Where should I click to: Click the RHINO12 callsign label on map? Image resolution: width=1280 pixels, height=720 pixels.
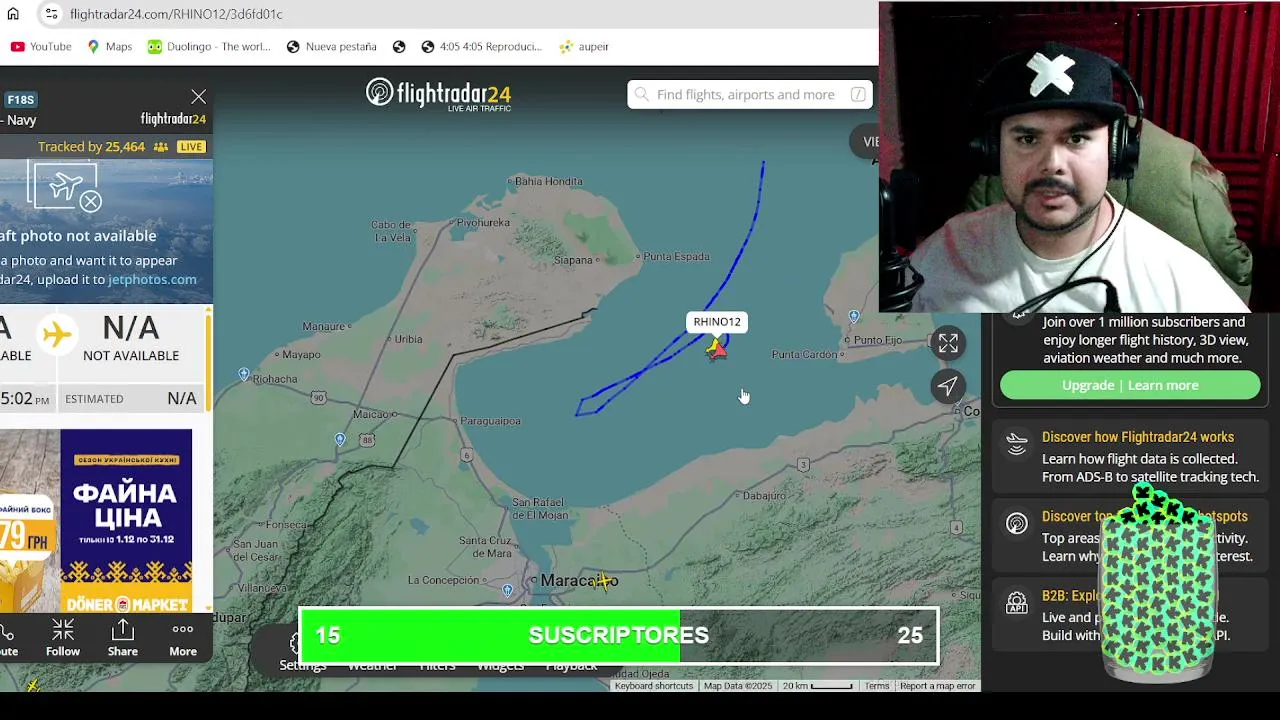[x=717, y=322]
